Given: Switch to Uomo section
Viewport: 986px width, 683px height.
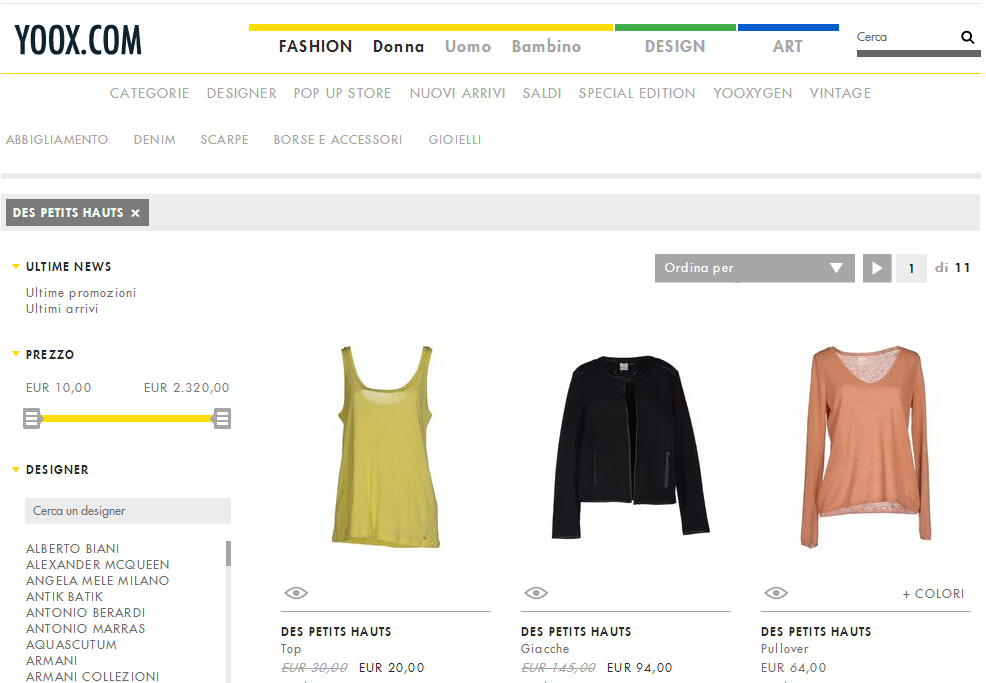Looking at the screenshot, I should (x=468, y=47).
